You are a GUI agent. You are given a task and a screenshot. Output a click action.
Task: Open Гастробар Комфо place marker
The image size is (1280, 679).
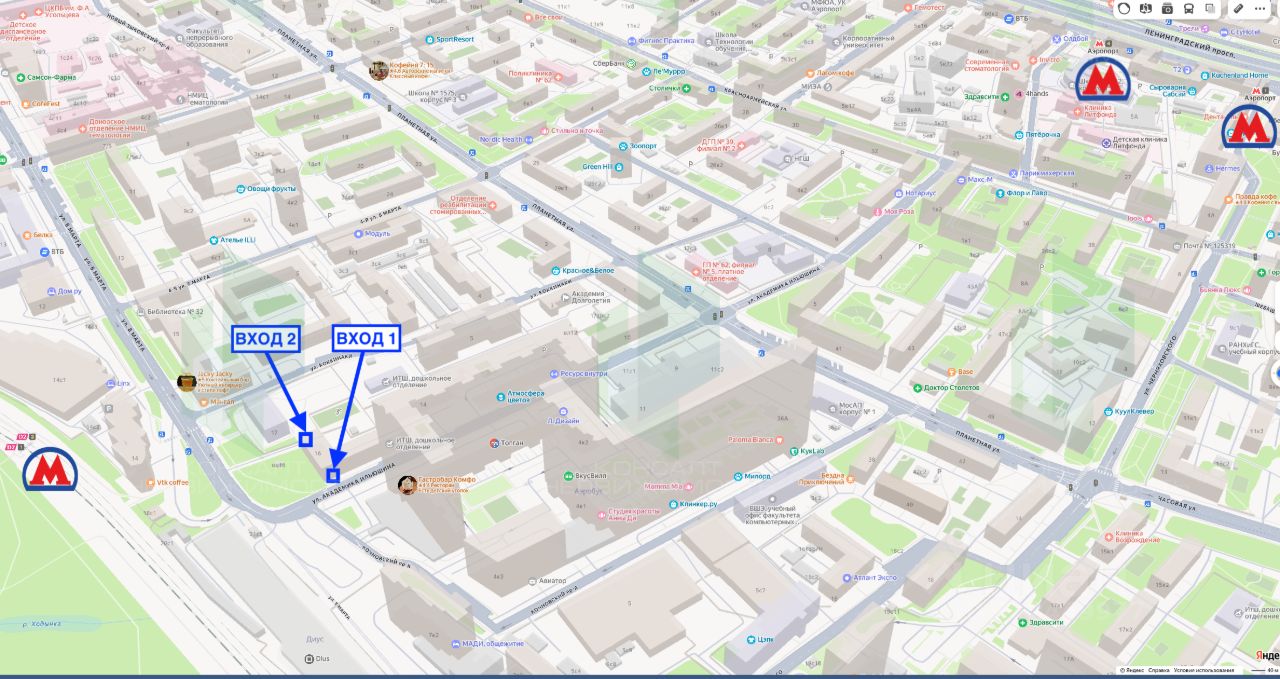click(x=408, y=485)
